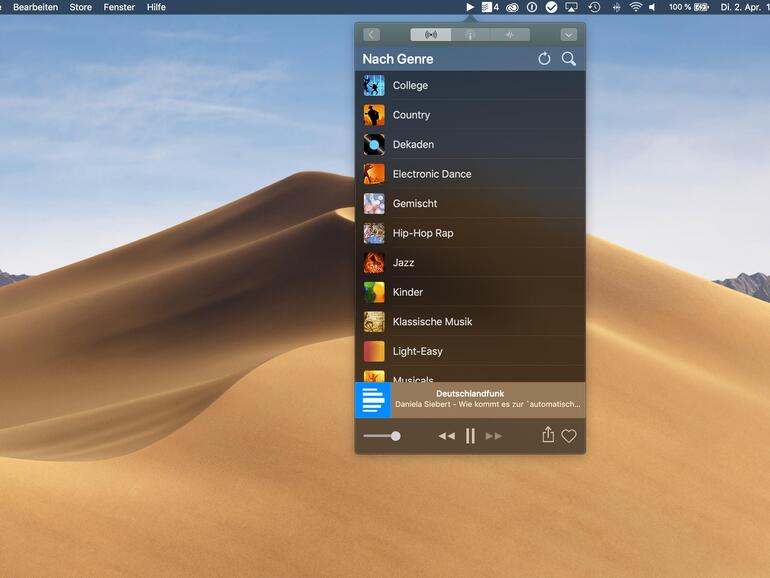
Task: Click the refresh icon beside Nach Genre
Action: point(544,59)
